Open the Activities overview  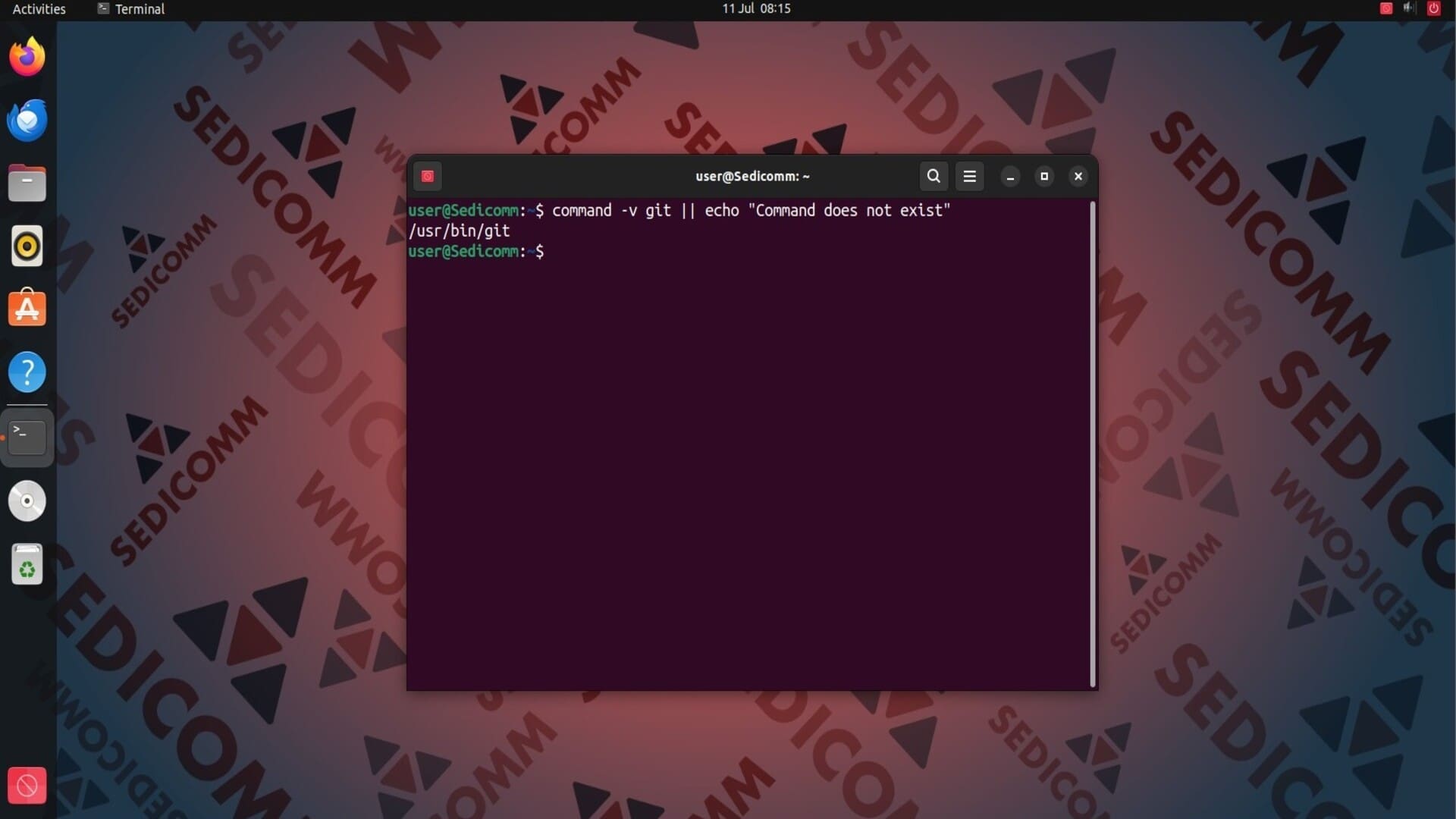tap(39, 9)
